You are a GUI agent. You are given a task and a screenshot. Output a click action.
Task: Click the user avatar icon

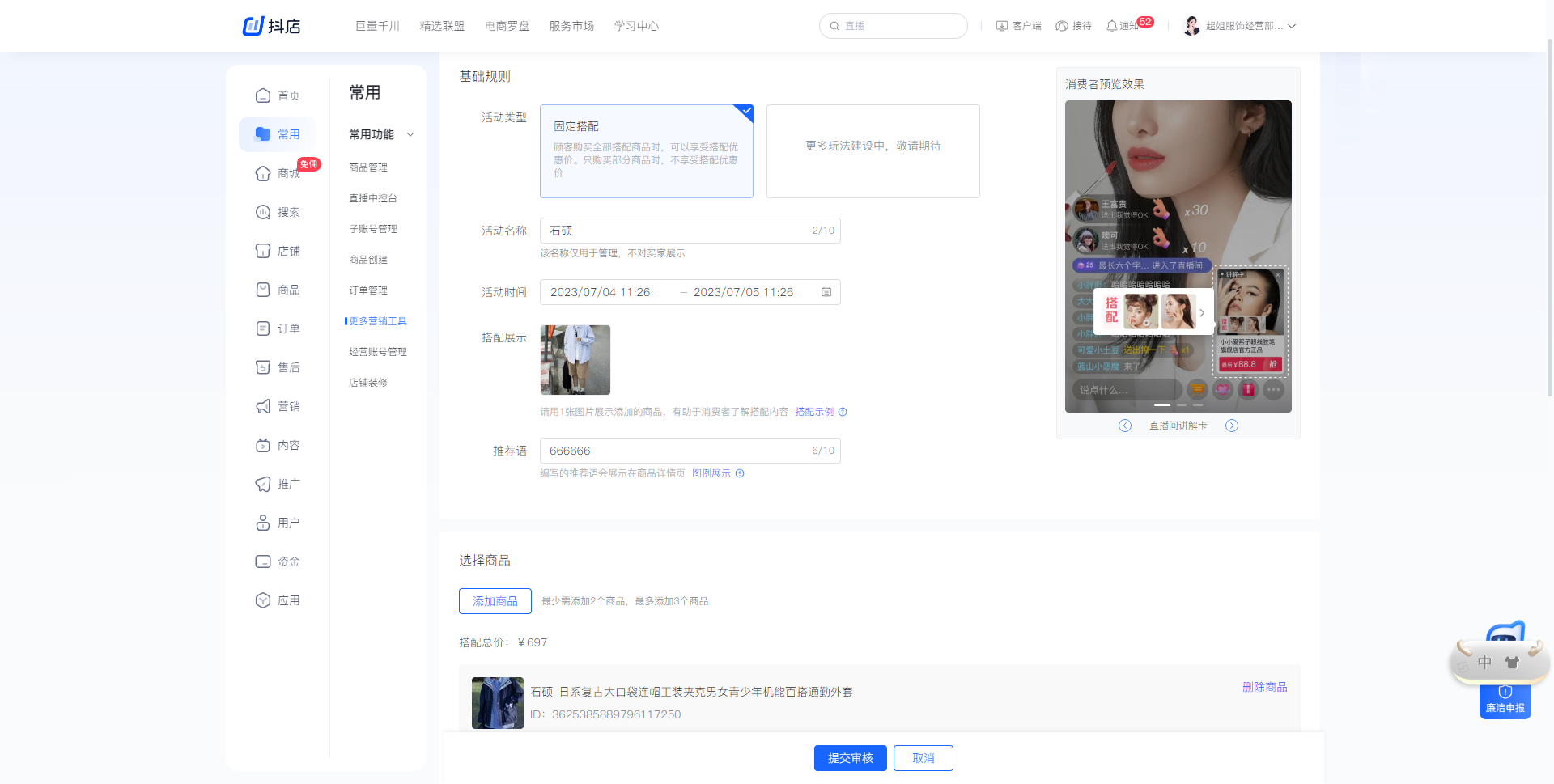point(1191,26)
